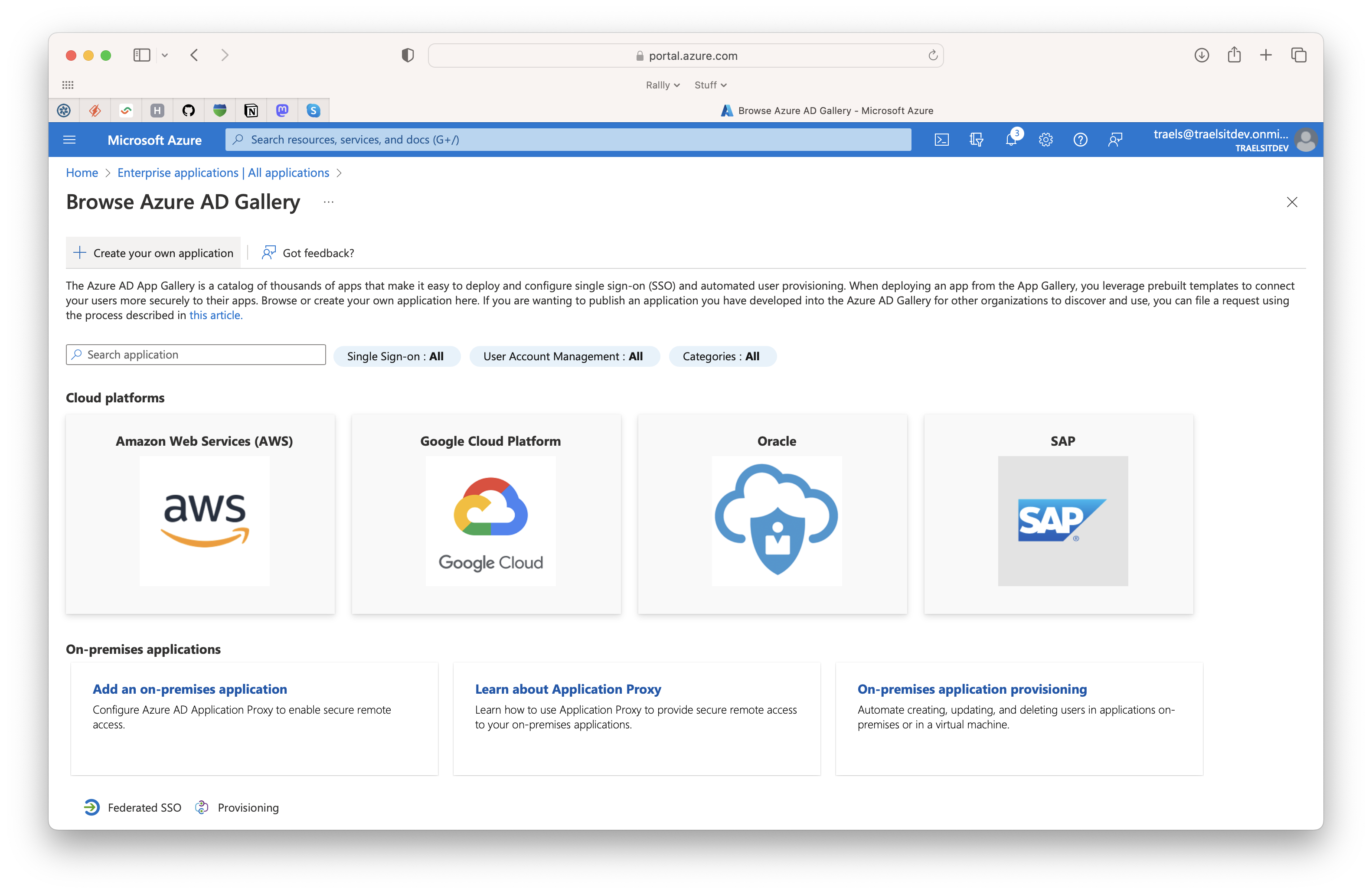Open the green shield pinned tab
1372x894 pixels.
pyautogui.click(x=220, y=111)
